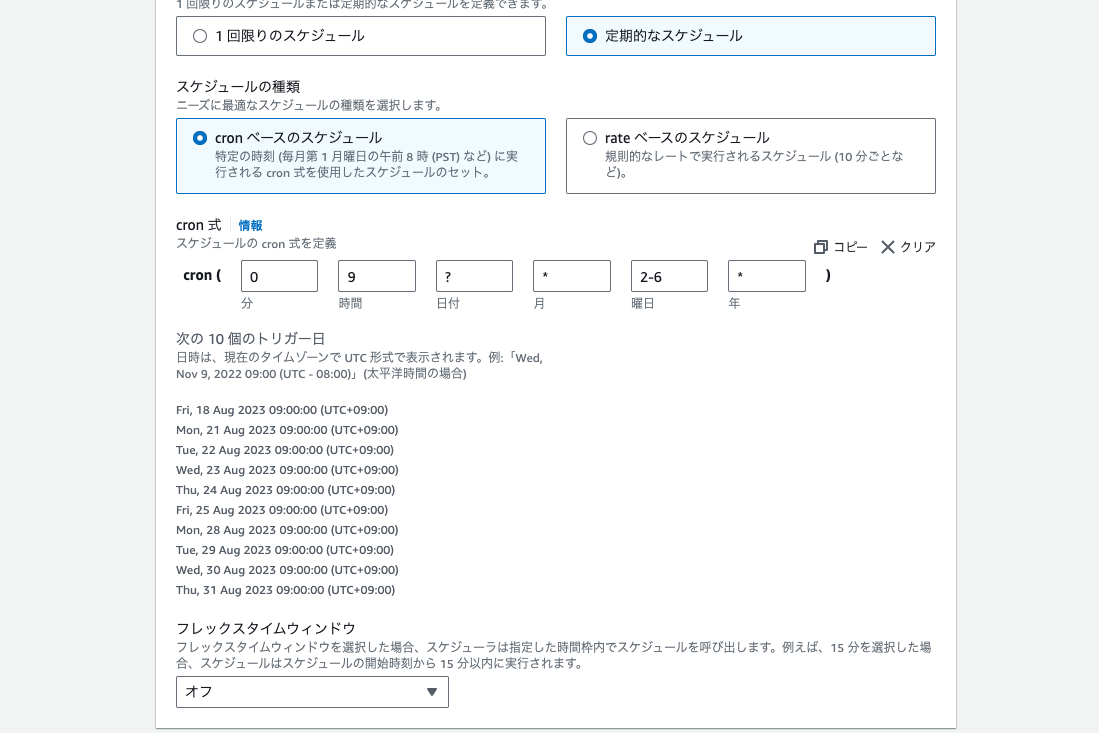This screenshot has height=733, width=1099.
Task: Select the Fri, 18 Aug 2023 trigger date
Action: tap(282, 409)
